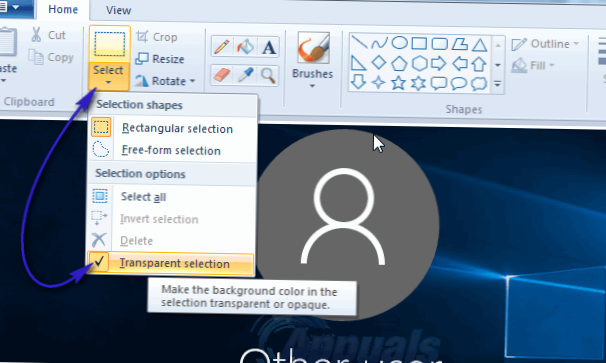Expand the Shapes gallery more arrow
This screenshot has height=363, width=606.
(498, 84)
